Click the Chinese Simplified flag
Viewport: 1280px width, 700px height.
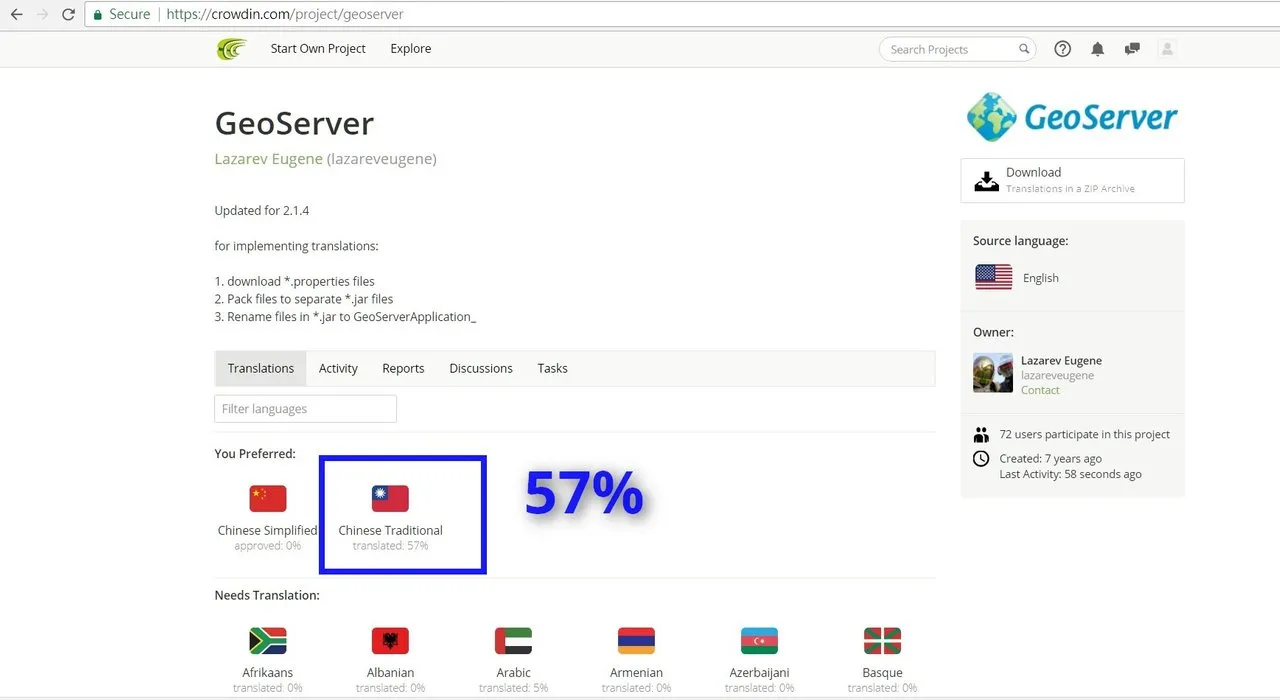pos(268,498)
